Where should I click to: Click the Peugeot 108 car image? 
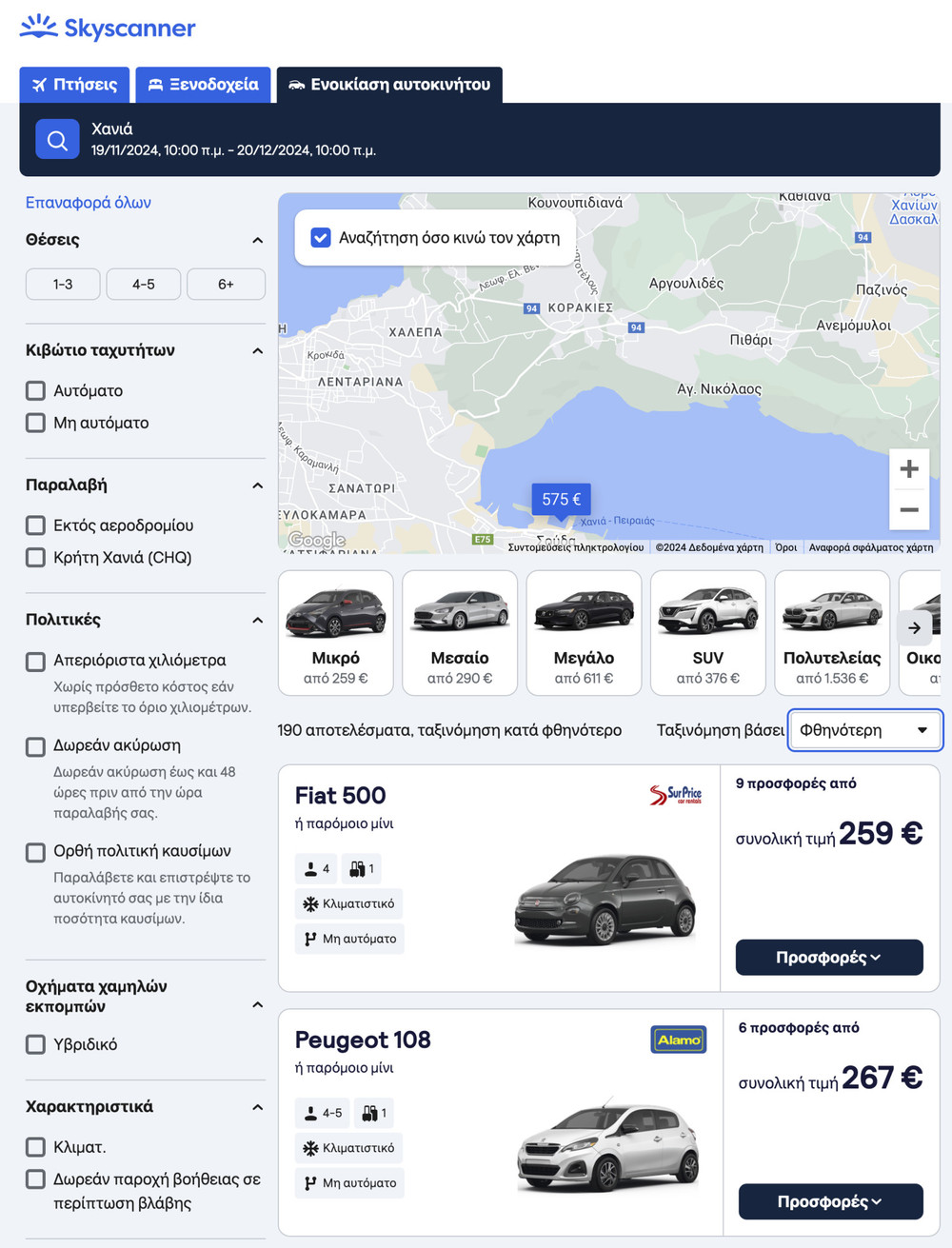(608, 1143)
